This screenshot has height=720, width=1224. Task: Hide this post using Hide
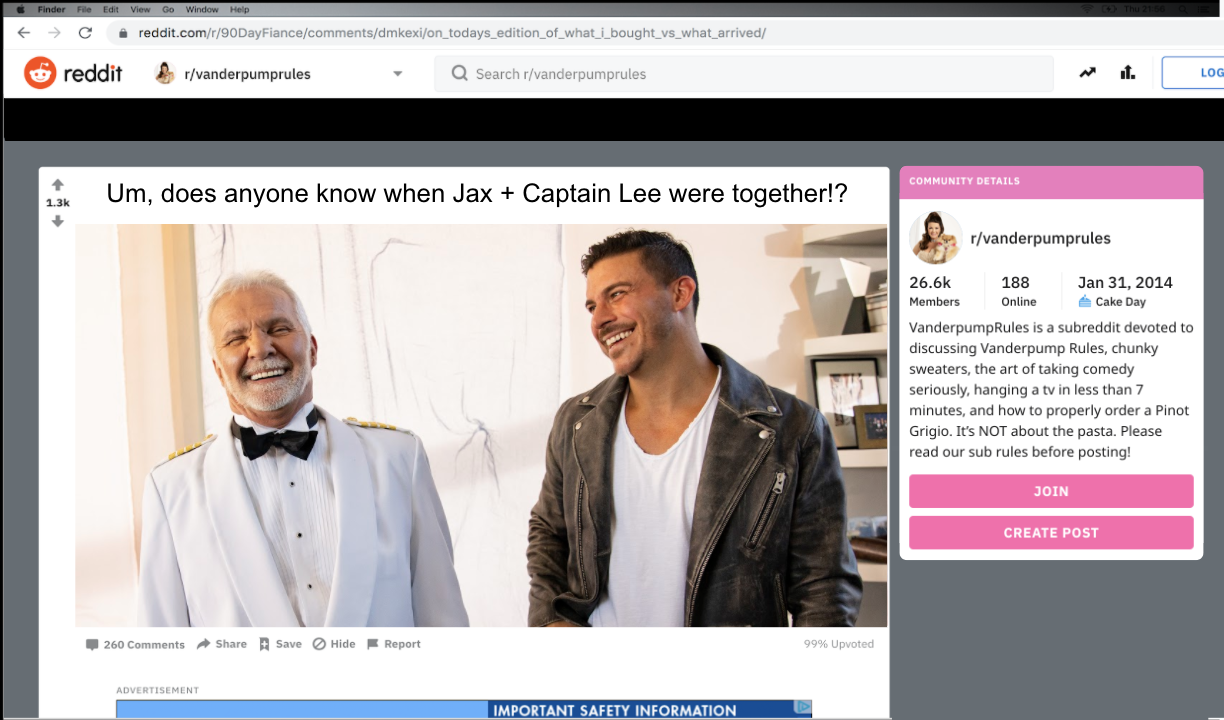[x=334, y=644]
